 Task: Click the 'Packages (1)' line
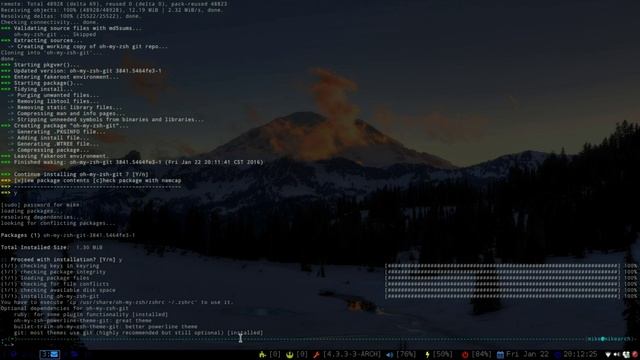[68, 235]
